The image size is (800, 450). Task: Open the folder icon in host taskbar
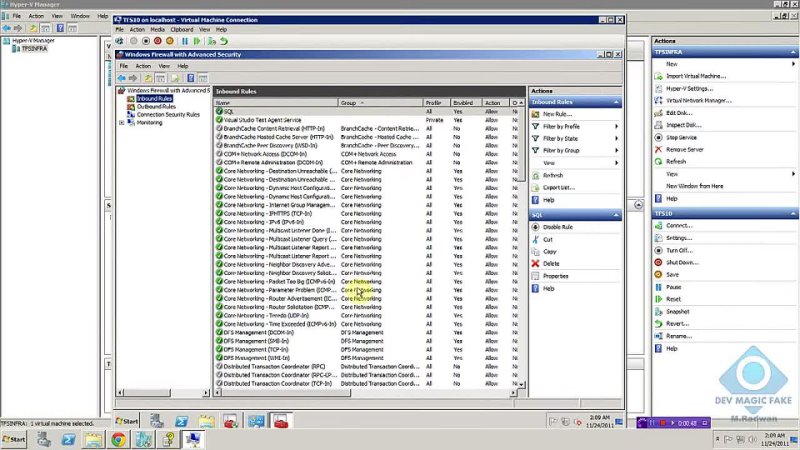point(93,439)
